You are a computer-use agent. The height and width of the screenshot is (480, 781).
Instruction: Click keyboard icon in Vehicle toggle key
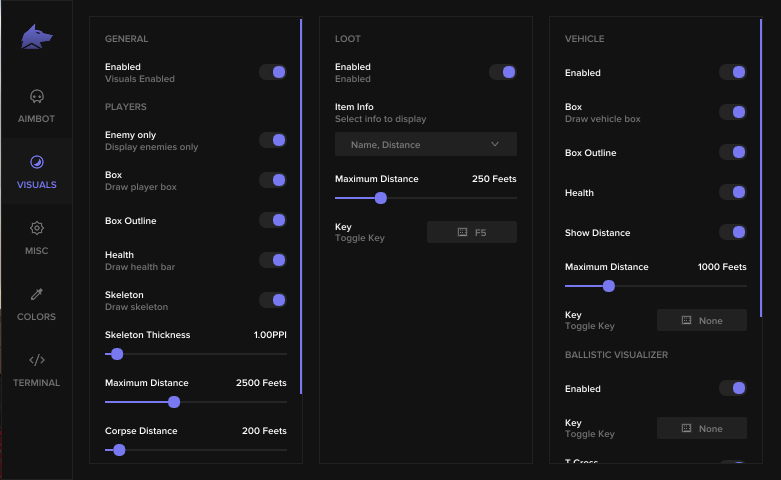pos(686,320)
